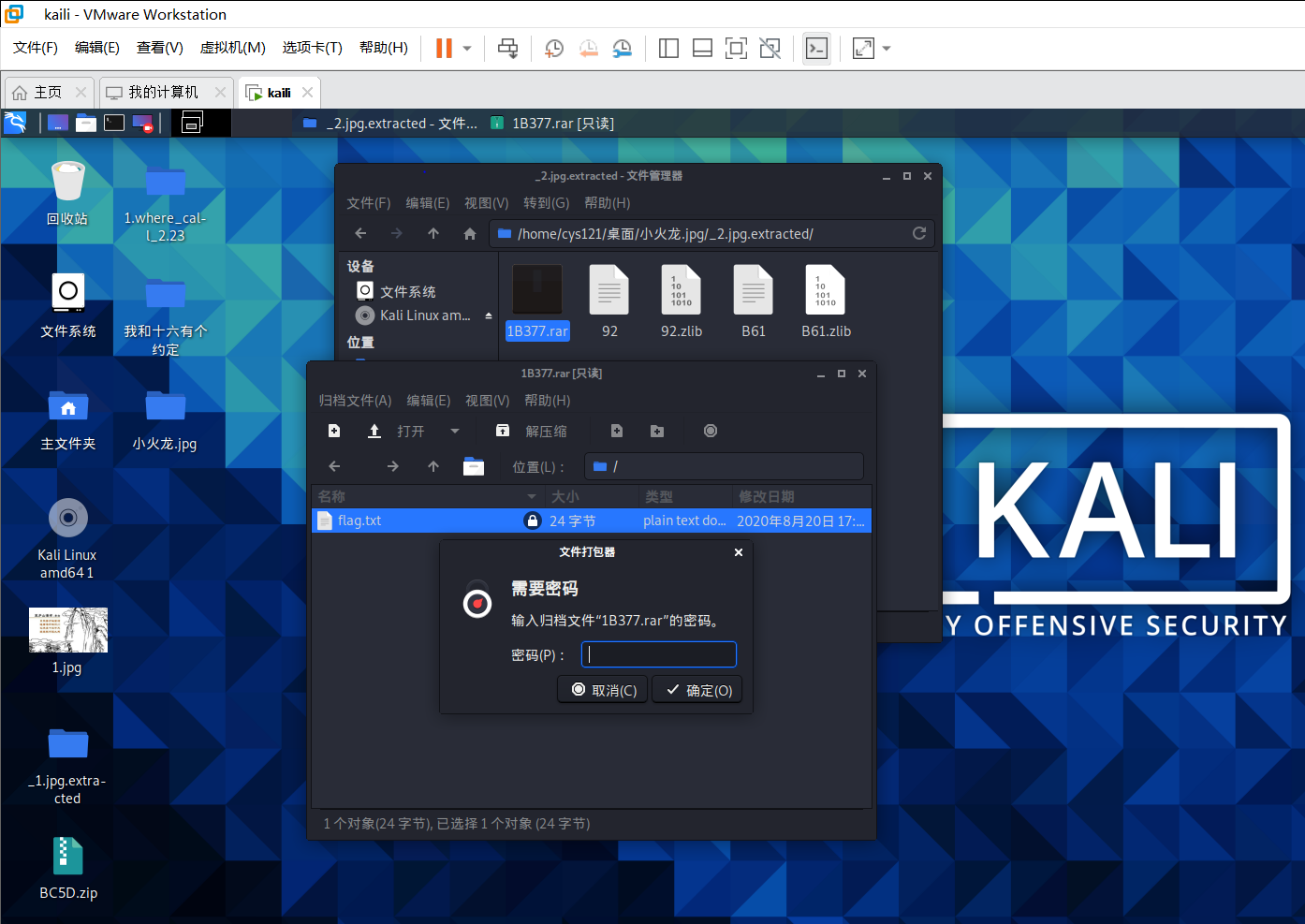
Task: Open VMware 虚拟机(M) menu
Action: 233,48
